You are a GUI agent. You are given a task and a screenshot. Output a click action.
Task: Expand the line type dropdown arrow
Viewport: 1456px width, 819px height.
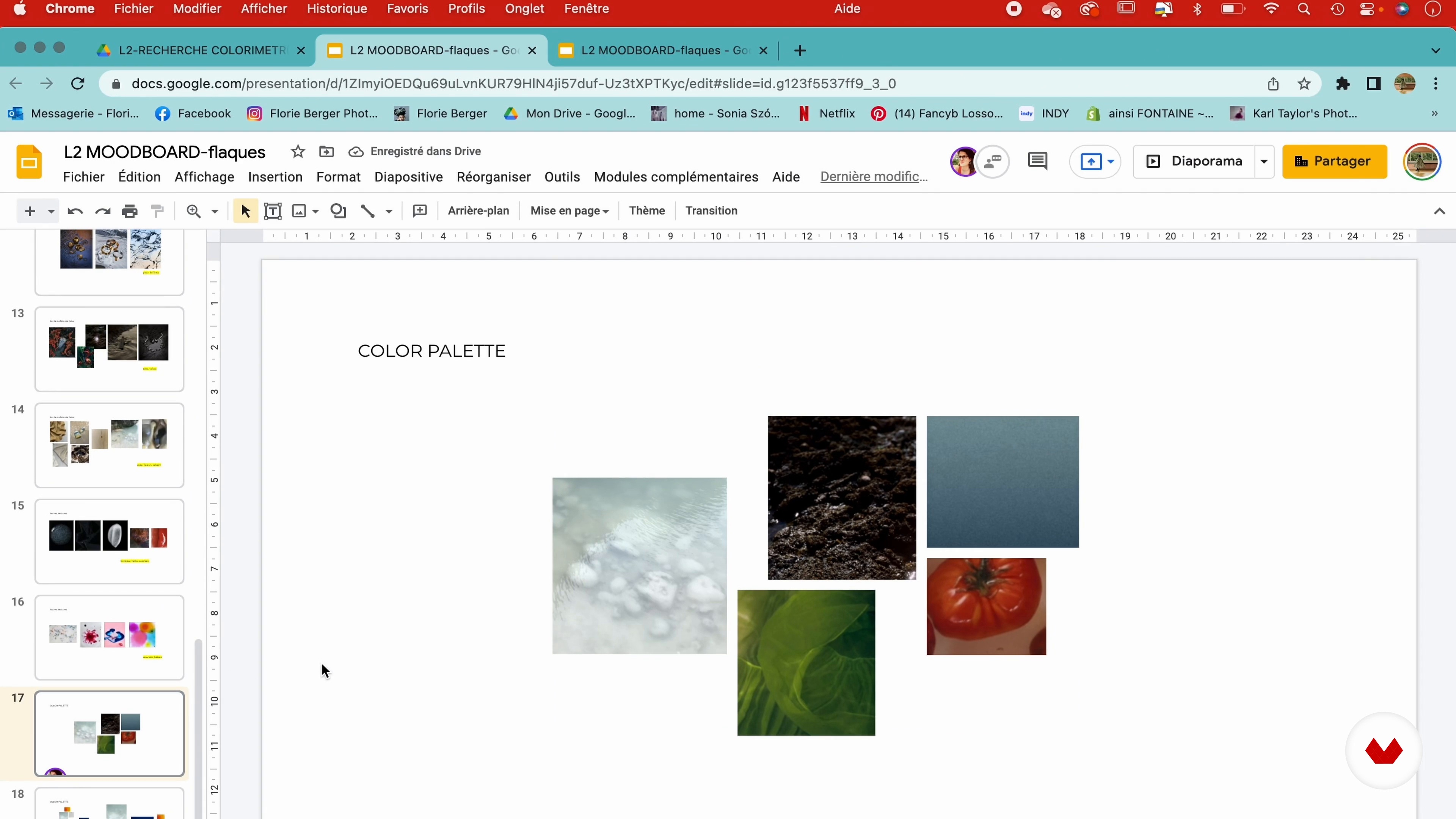pos(389,212)
